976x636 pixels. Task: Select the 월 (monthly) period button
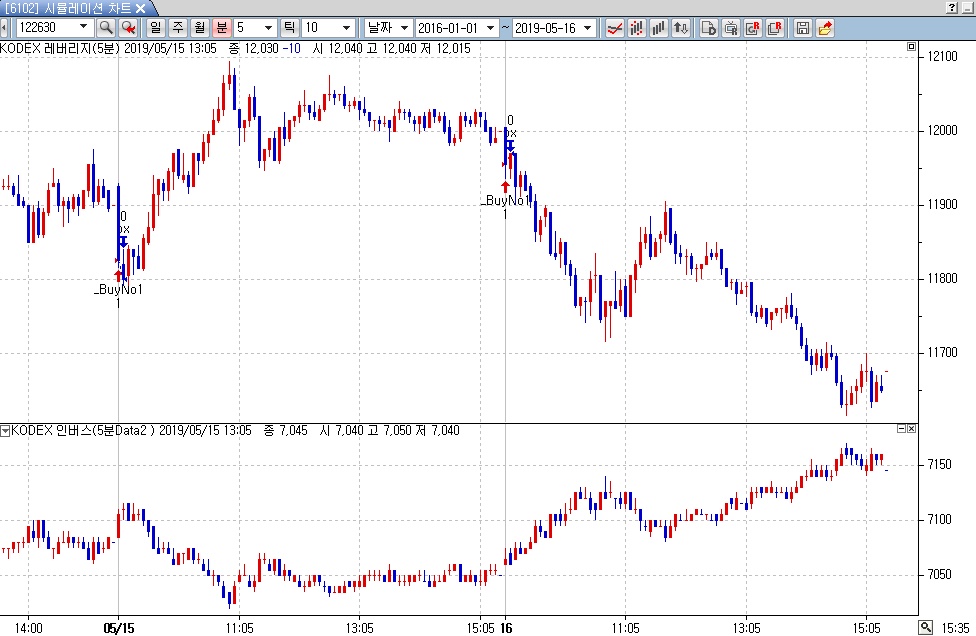(200, 28)
